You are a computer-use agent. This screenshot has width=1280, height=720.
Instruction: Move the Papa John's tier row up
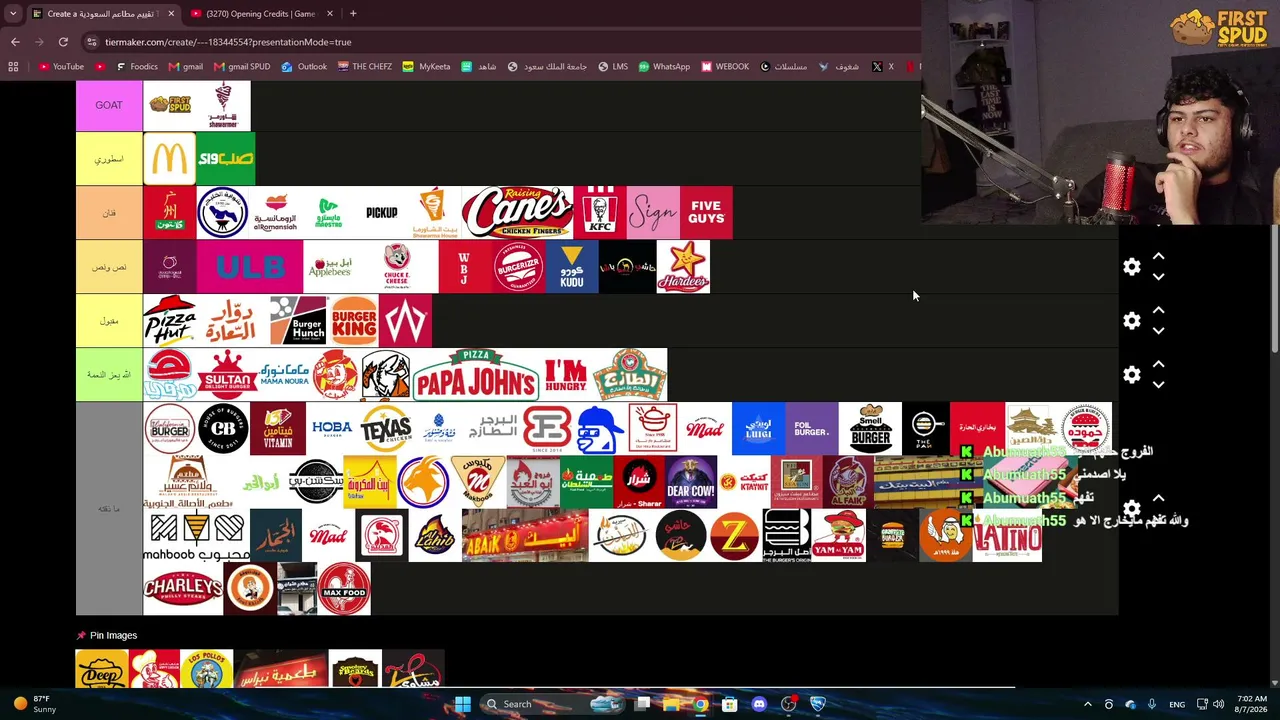1158,364
